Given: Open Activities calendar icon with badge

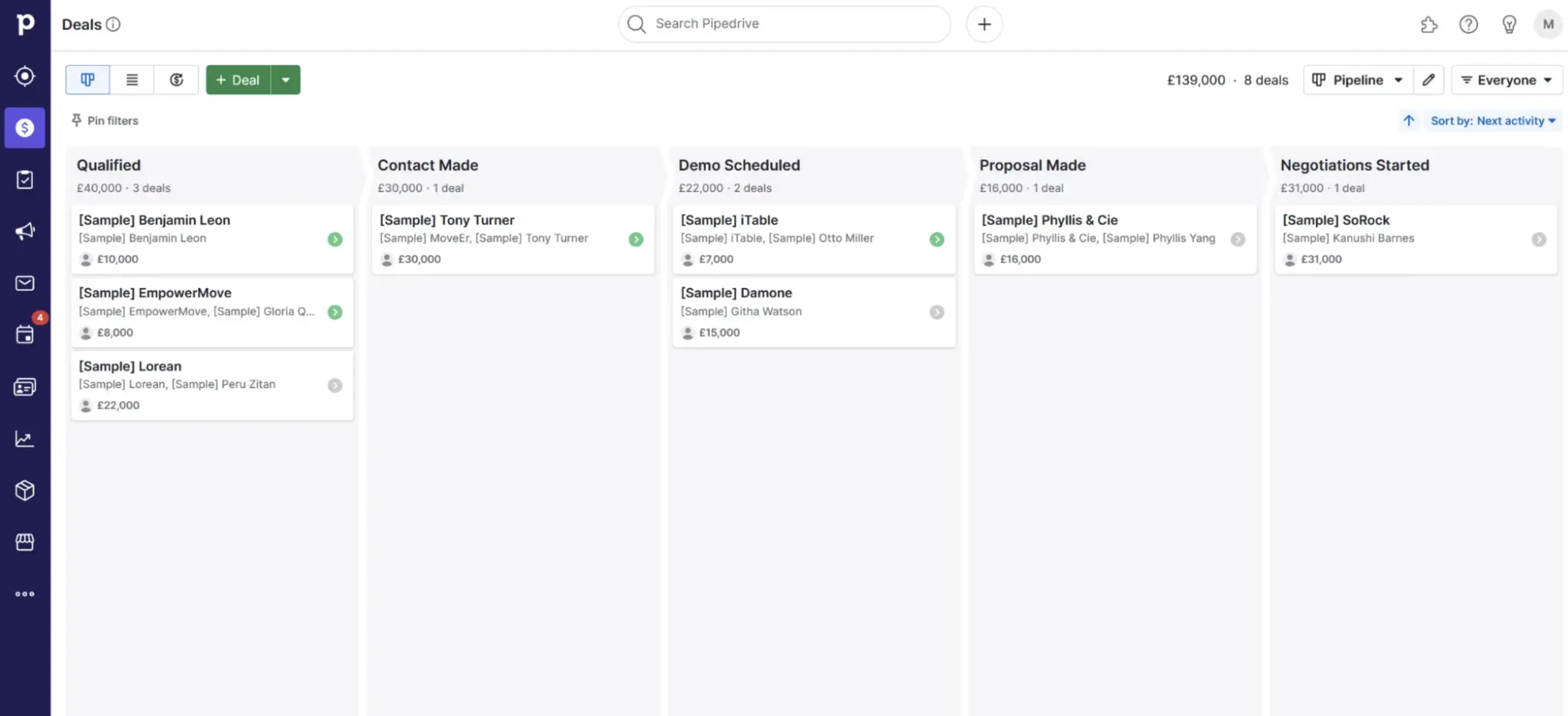Looking at the screenshot, I should tap(25, 334).
